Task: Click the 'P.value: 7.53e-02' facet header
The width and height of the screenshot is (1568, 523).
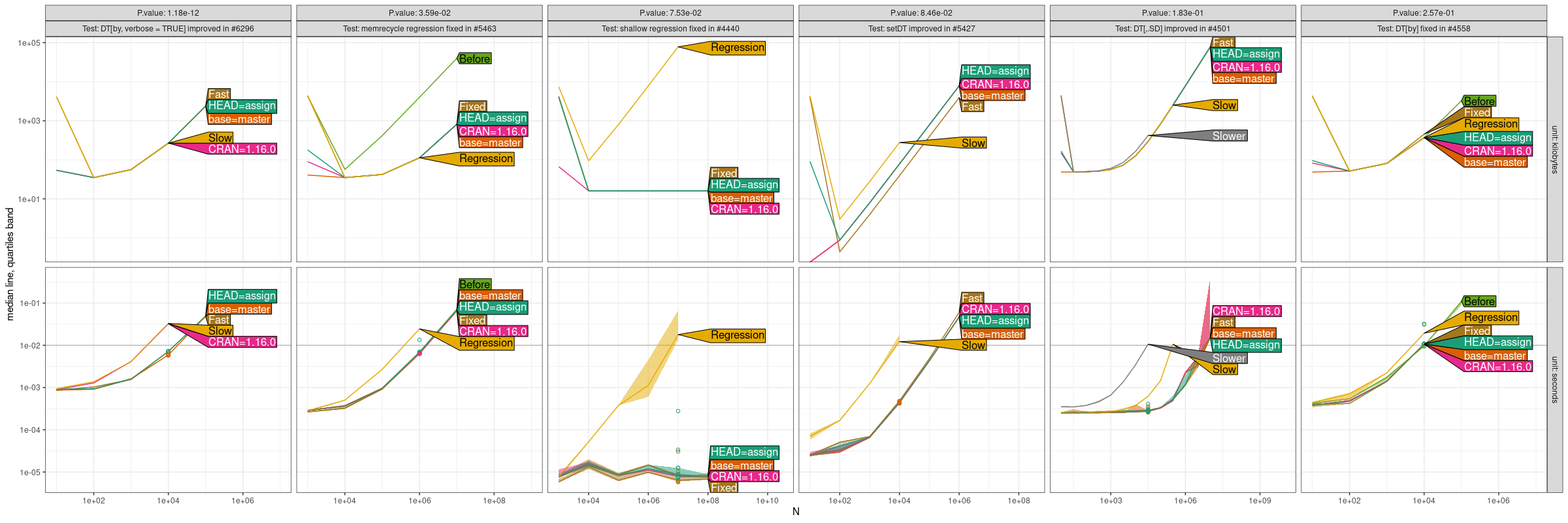Action: point(670,13)
